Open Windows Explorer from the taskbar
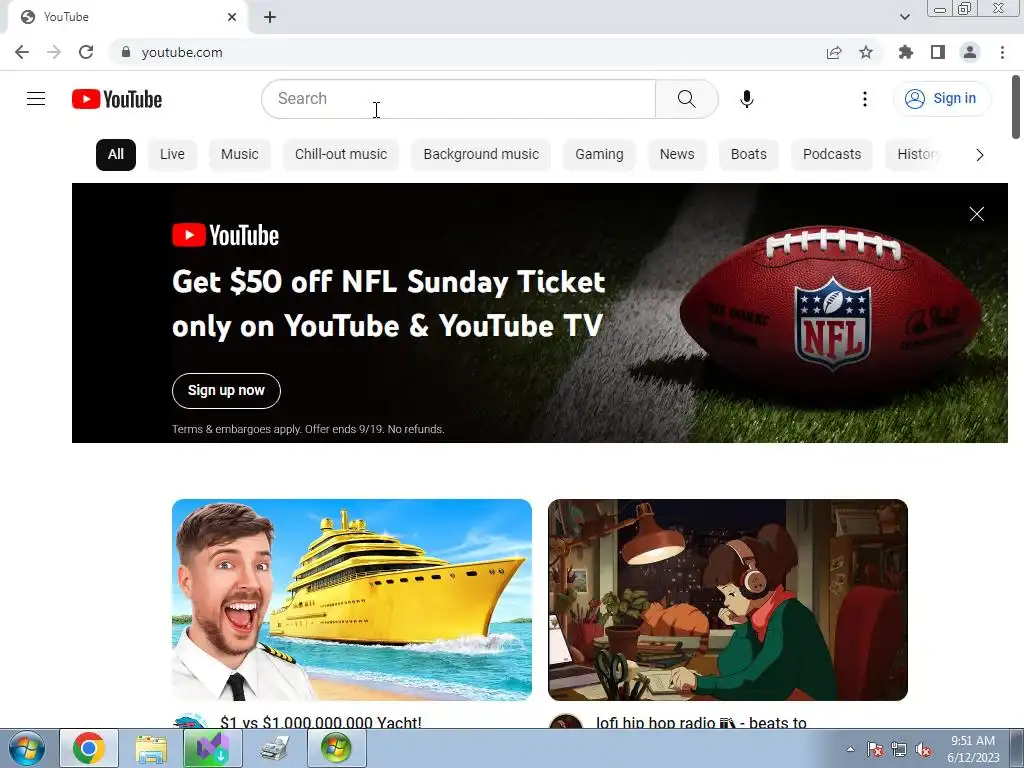The image size is (1024, 768). click(x=151, y=748)
